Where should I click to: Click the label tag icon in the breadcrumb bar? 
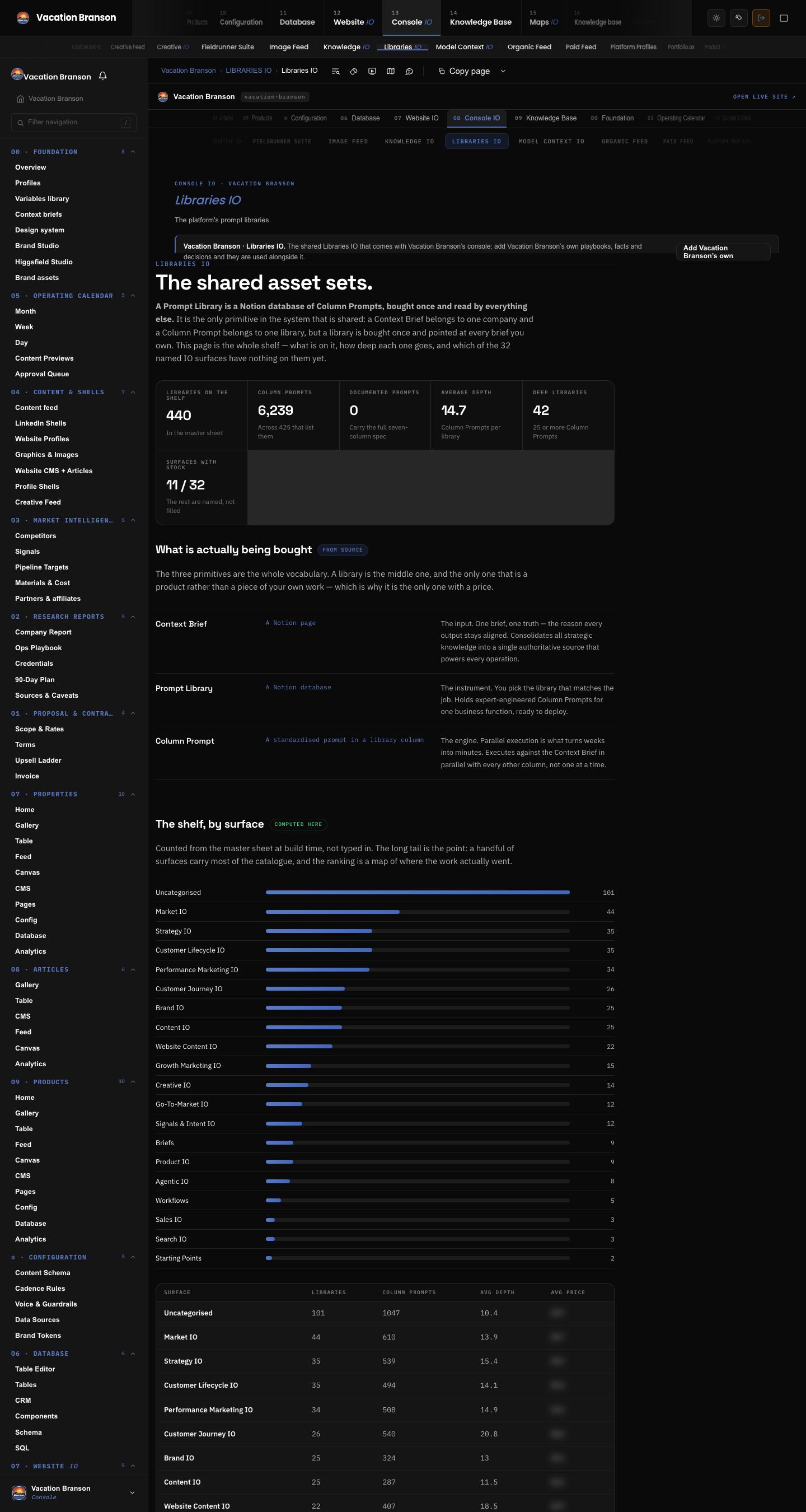[354, 71]
